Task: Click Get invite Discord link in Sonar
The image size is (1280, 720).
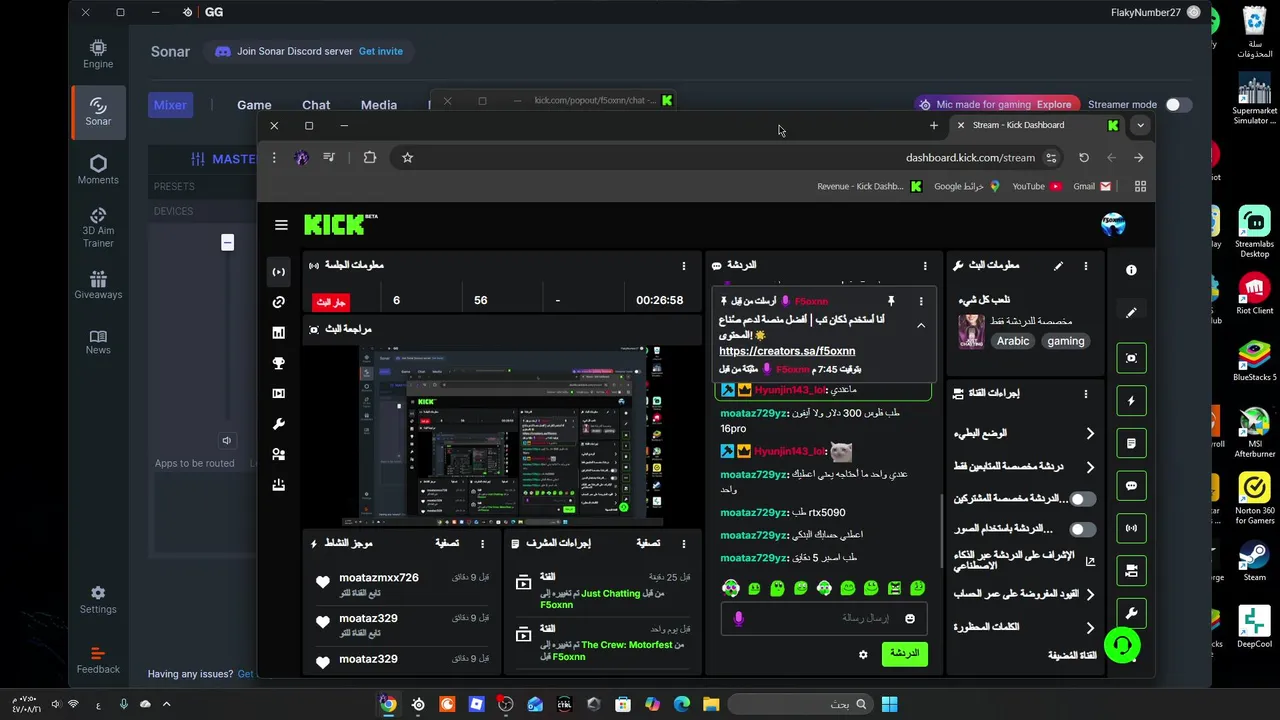Action: coord(381,51)
